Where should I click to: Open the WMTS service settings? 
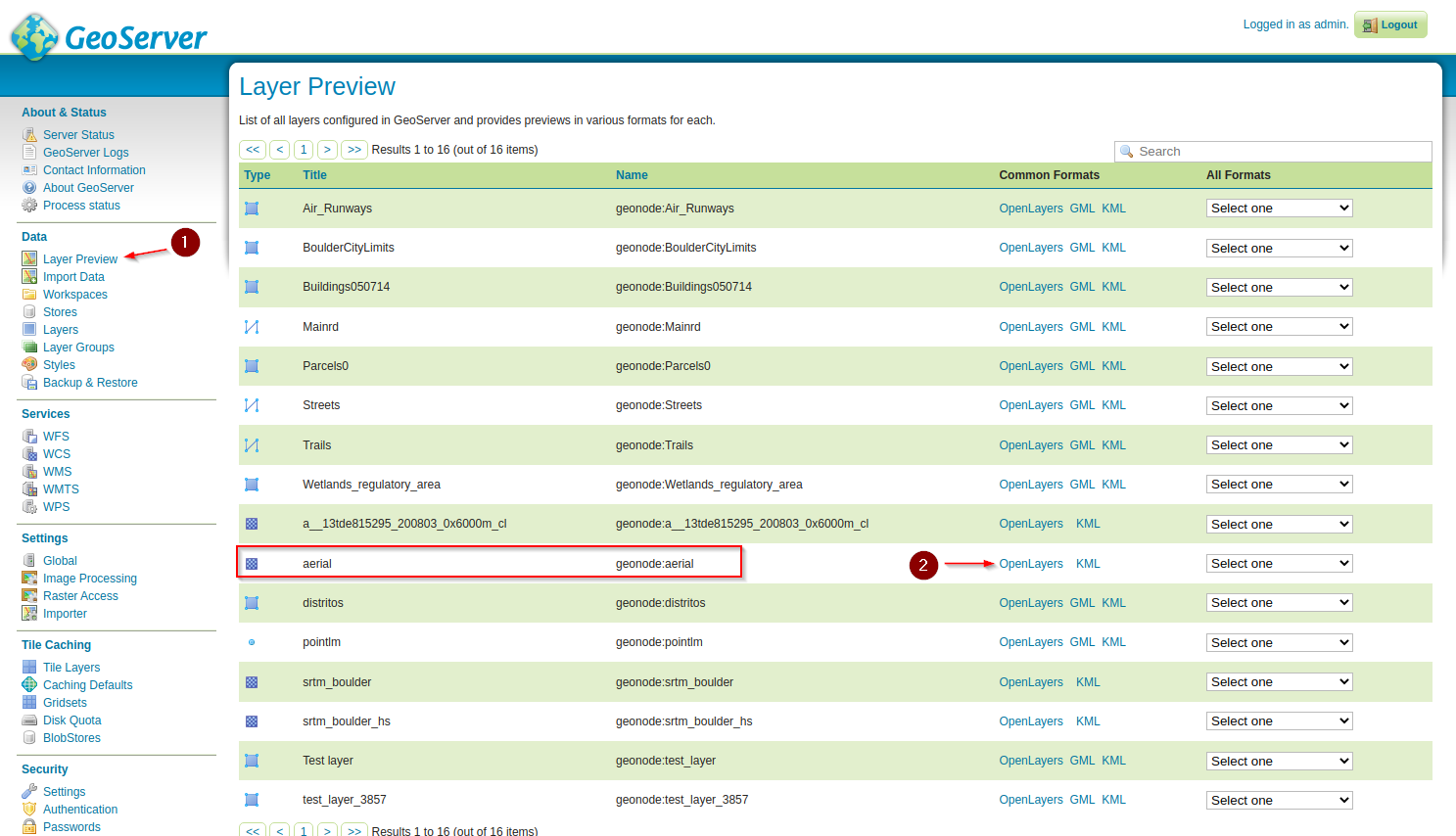pos(61,489)
